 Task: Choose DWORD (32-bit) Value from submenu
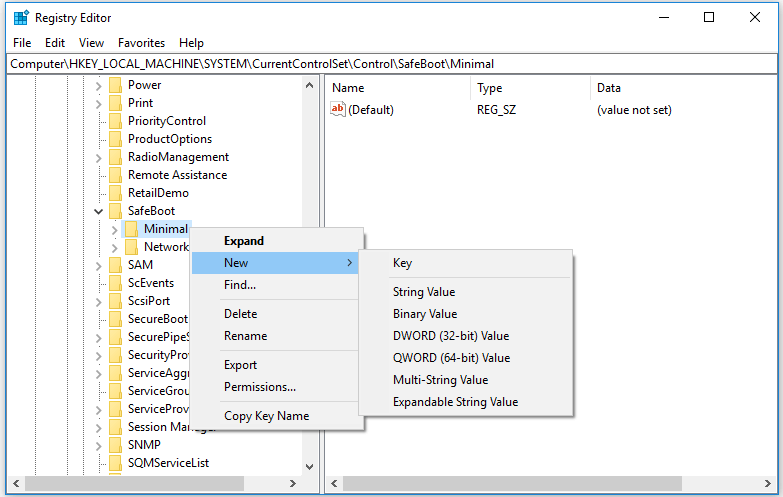[451, 336]
